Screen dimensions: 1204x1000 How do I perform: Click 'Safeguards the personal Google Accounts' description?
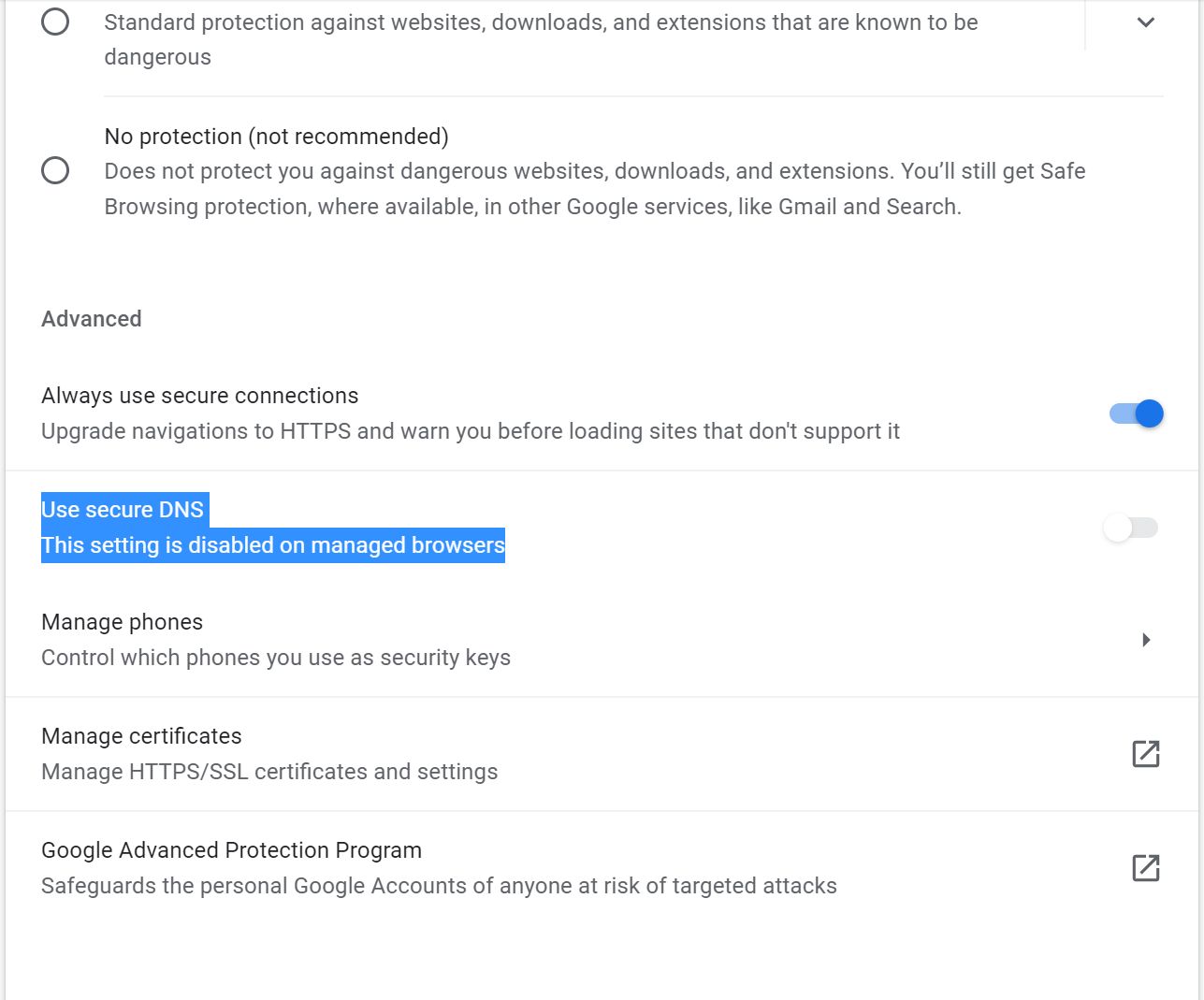439,886
